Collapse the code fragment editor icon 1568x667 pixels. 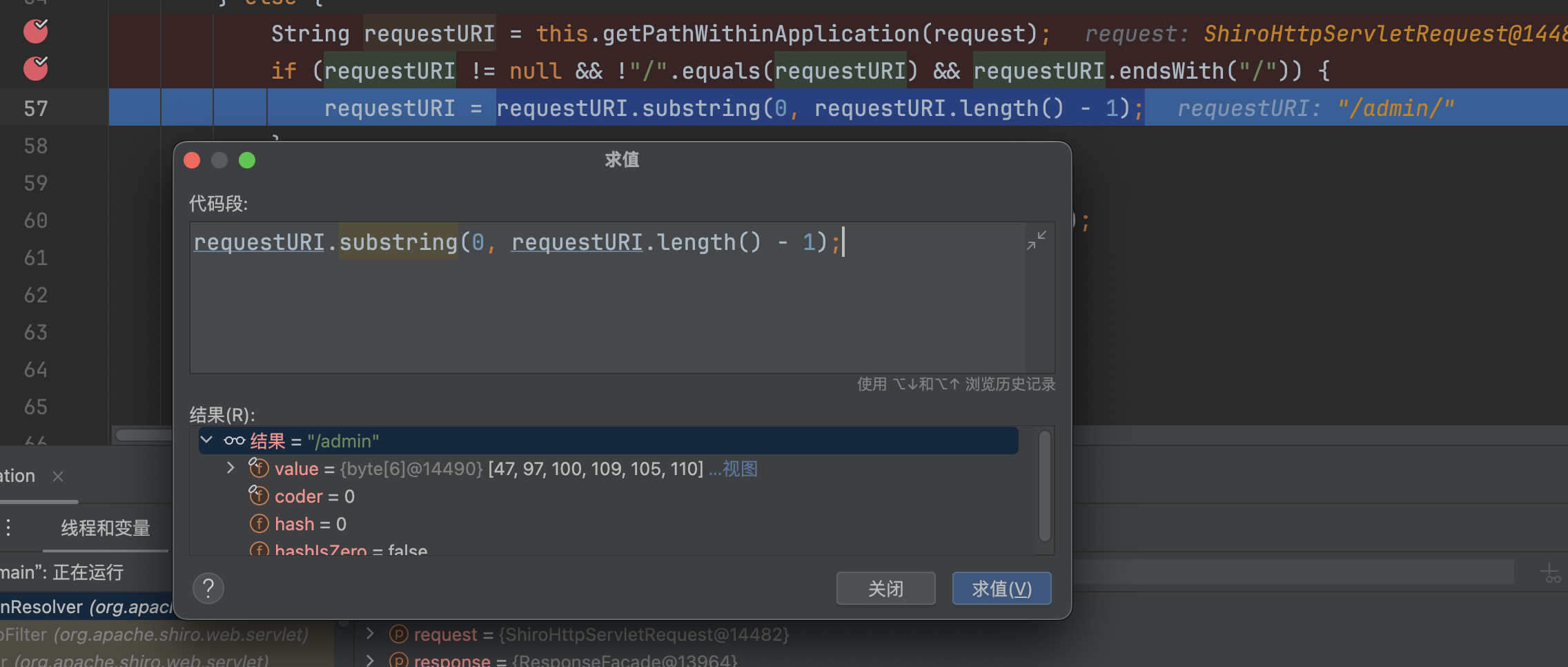1037,240
